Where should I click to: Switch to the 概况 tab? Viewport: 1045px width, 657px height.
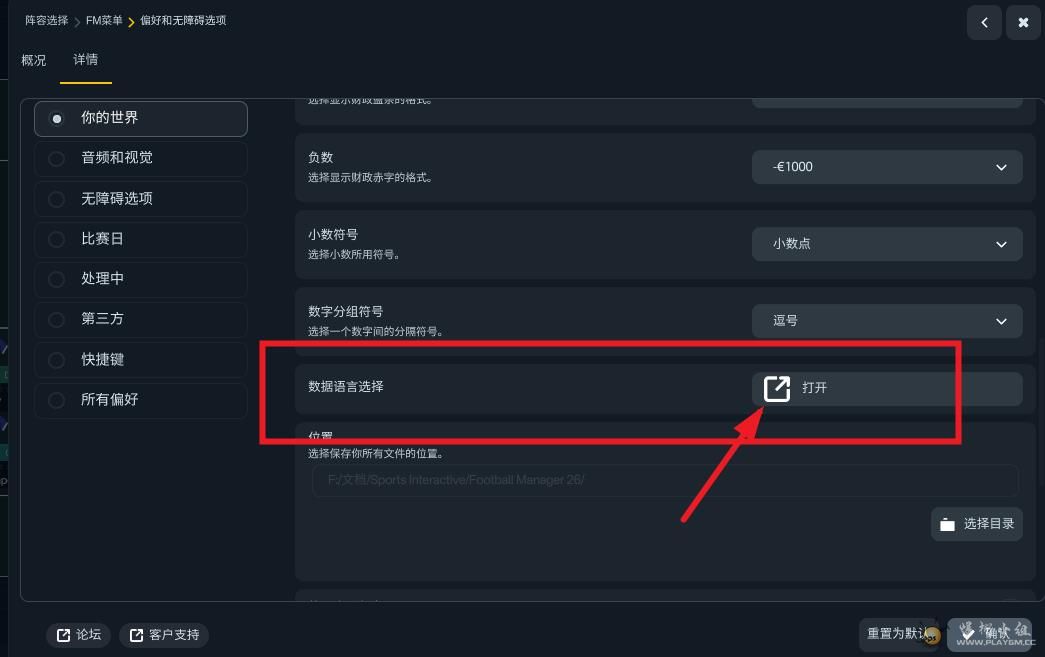[x=33, y=61]
